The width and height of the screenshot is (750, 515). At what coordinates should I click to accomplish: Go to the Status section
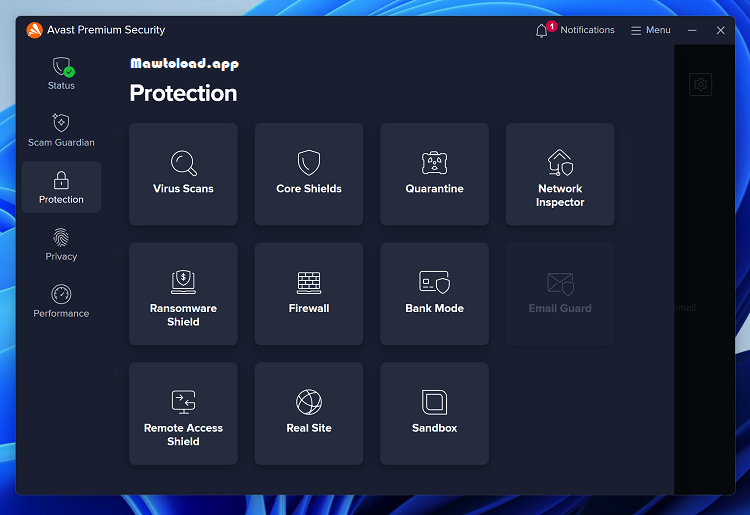coord(61,73)
